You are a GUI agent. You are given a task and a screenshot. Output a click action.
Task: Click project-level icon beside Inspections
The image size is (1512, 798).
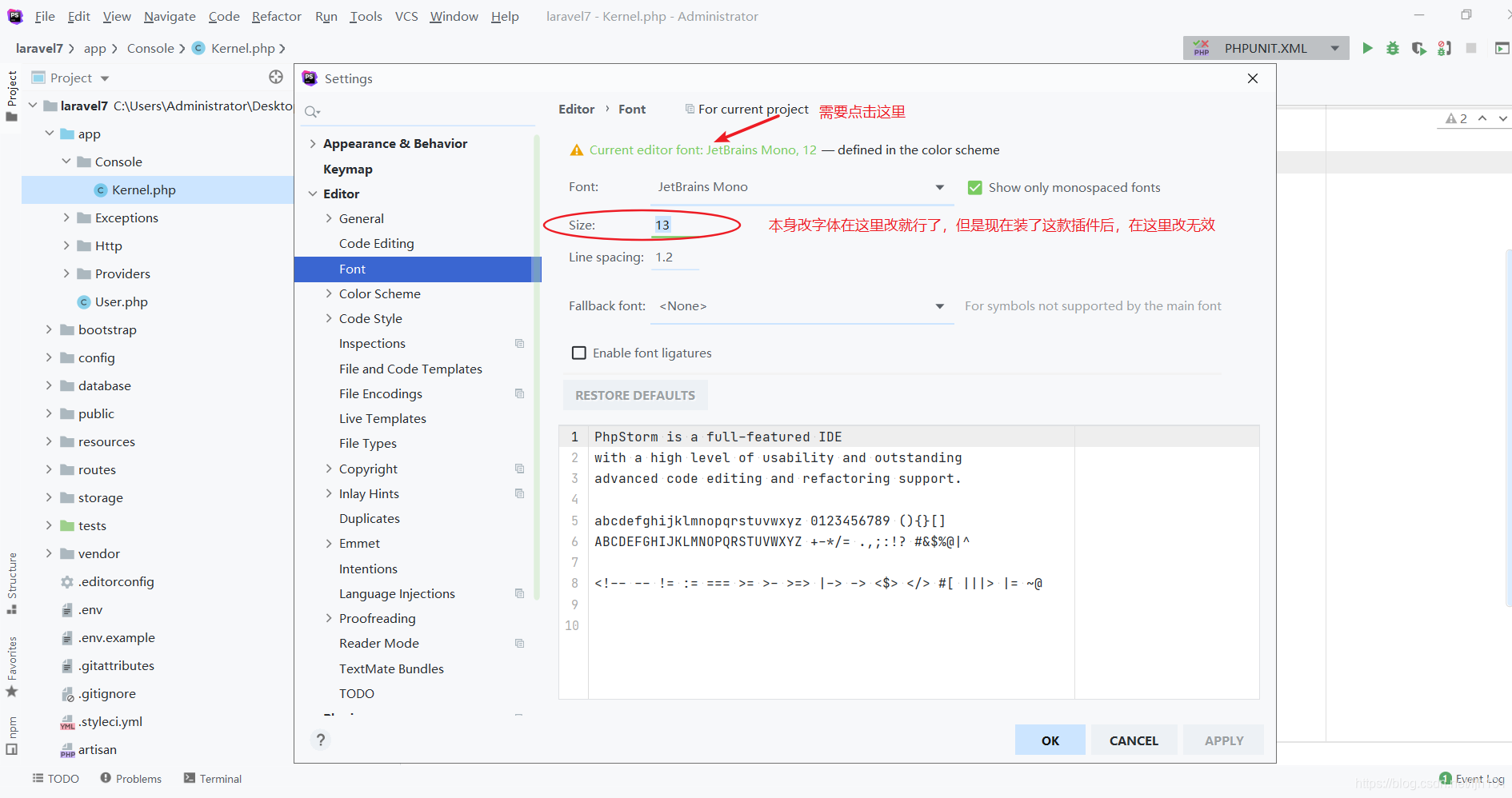pyautogui.click(x=519, y=344)
